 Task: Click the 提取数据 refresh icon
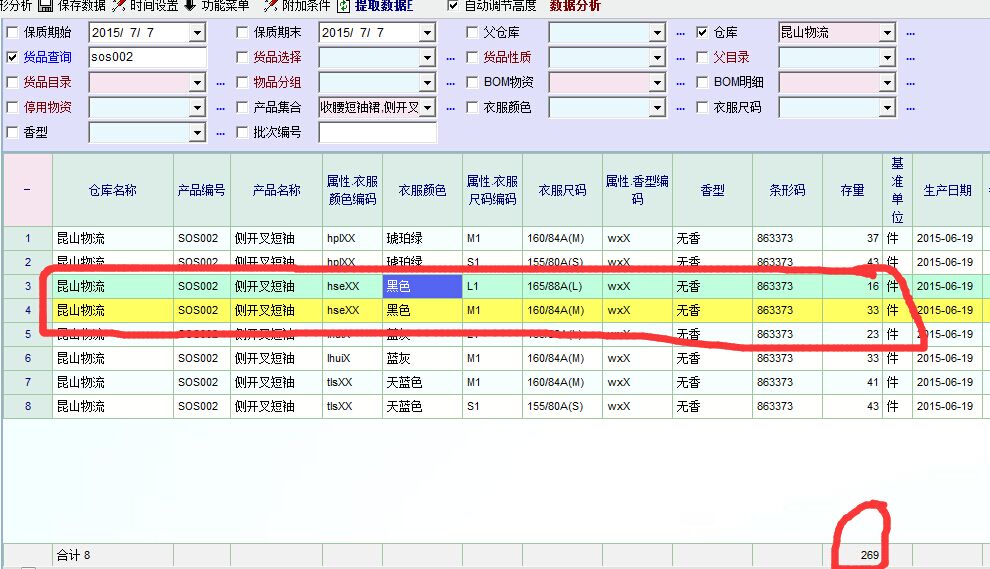coord(344,6)
